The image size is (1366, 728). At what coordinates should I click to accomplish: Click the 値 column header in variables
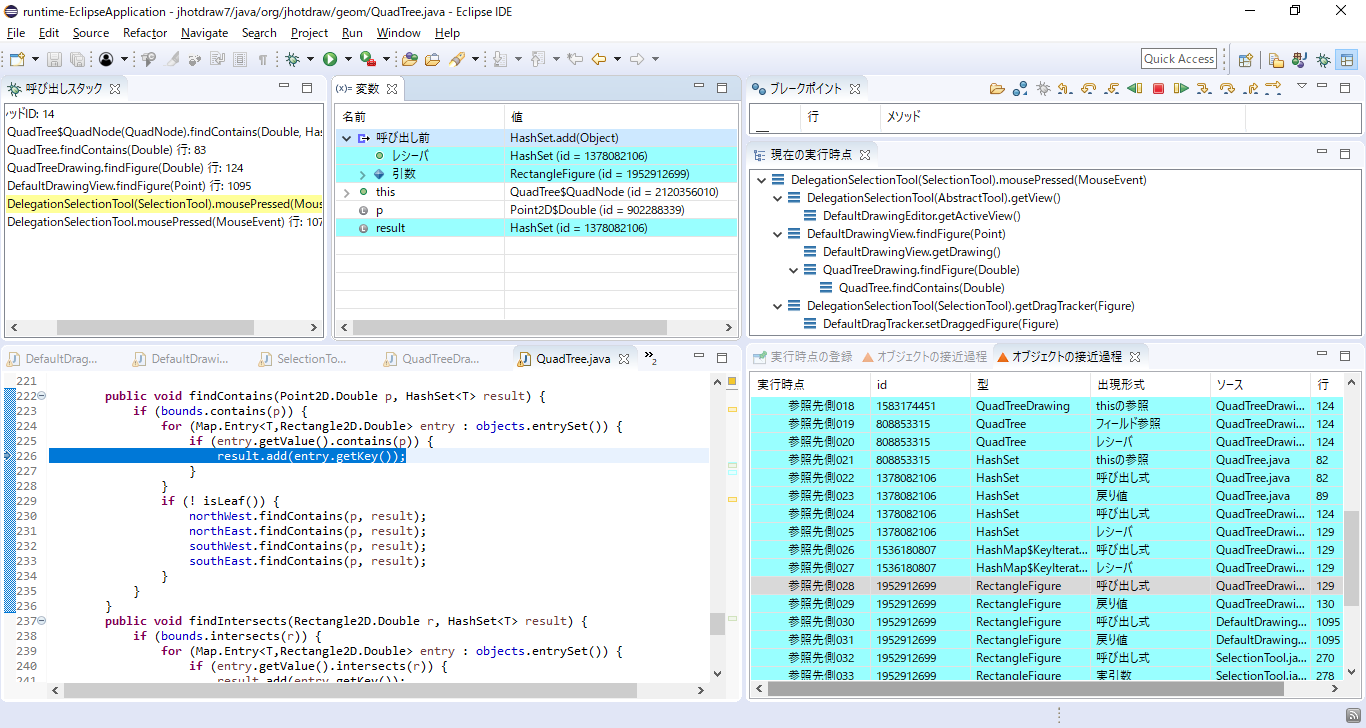(x=620, y=117)
